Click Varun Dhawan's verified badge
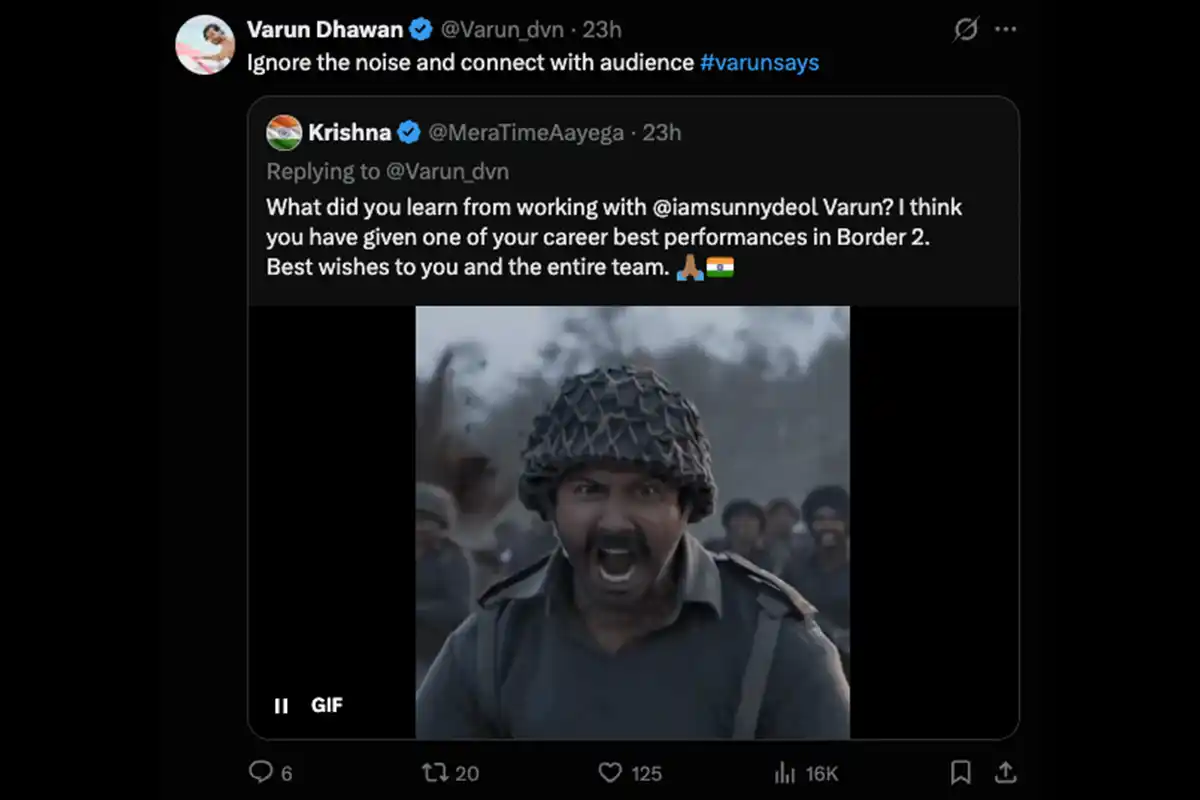Viewport: 1200px width, 800px height. [x=420, y=29]
